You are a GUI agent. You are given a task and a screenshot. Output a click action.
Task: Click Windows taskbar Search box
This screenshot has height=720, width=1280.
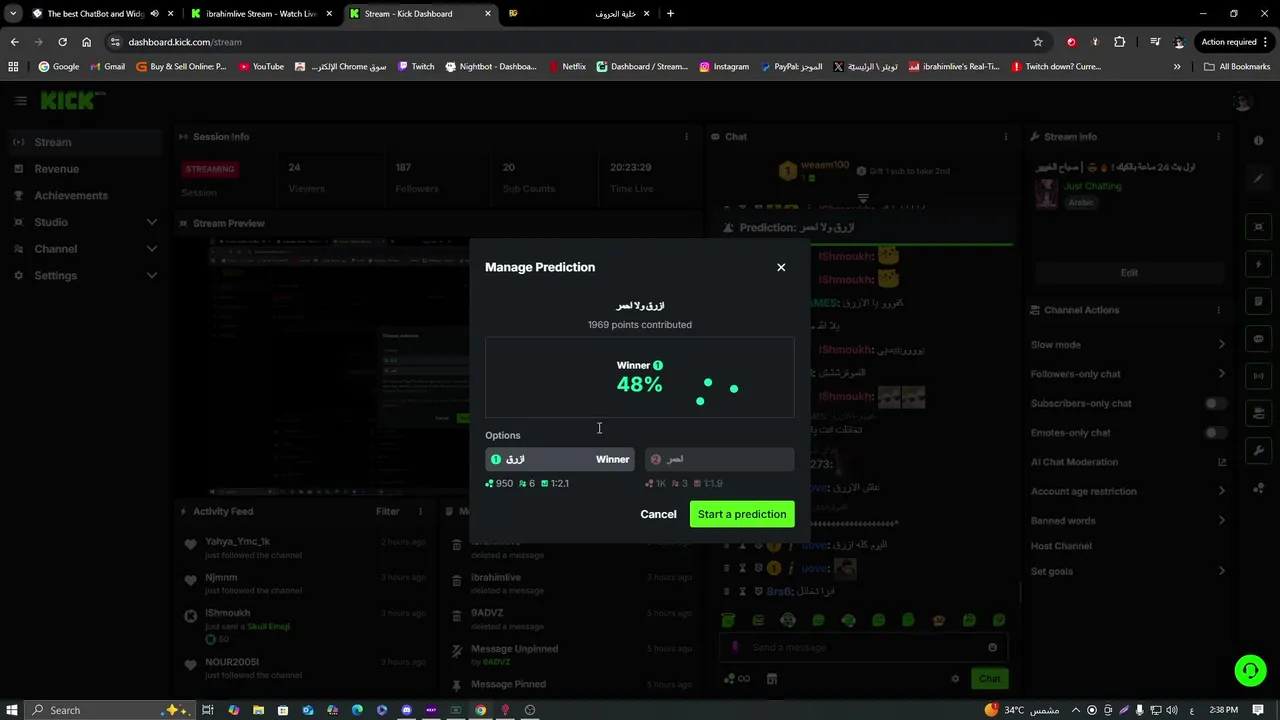pyautogui.click(x=109, y=710)
